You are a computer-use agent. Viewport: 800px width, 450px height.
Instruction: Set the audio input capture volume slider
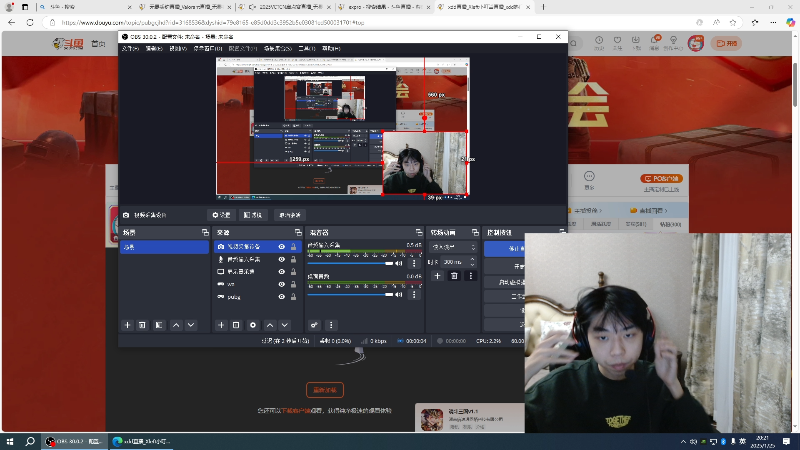pos(351,263)
